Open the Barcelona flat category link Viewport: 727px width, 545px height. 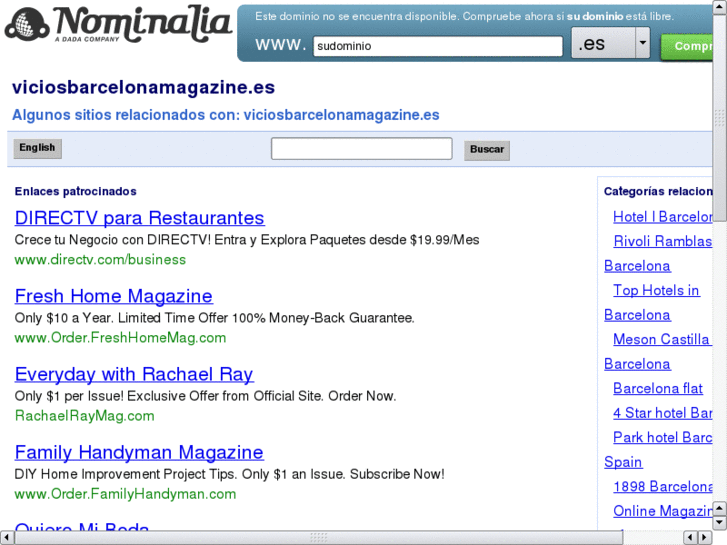pyautogui.click(x=658, y=388)
